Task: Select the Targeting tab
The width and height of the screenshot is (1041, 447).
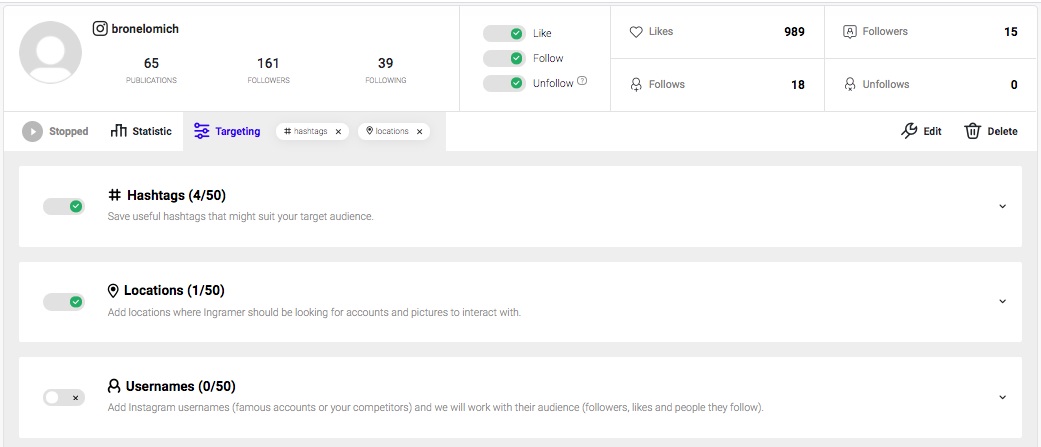Action: [227, 131]
